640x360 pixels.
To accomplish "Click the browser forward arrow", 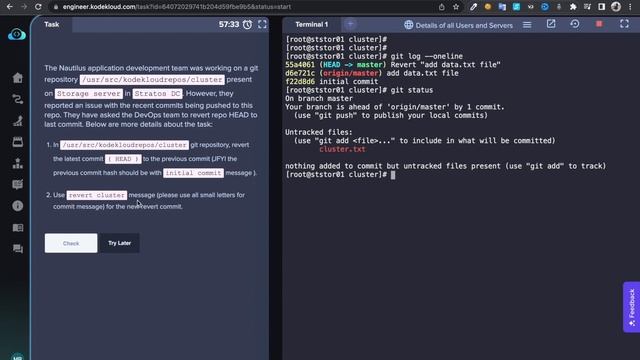I will click(24, 7).
